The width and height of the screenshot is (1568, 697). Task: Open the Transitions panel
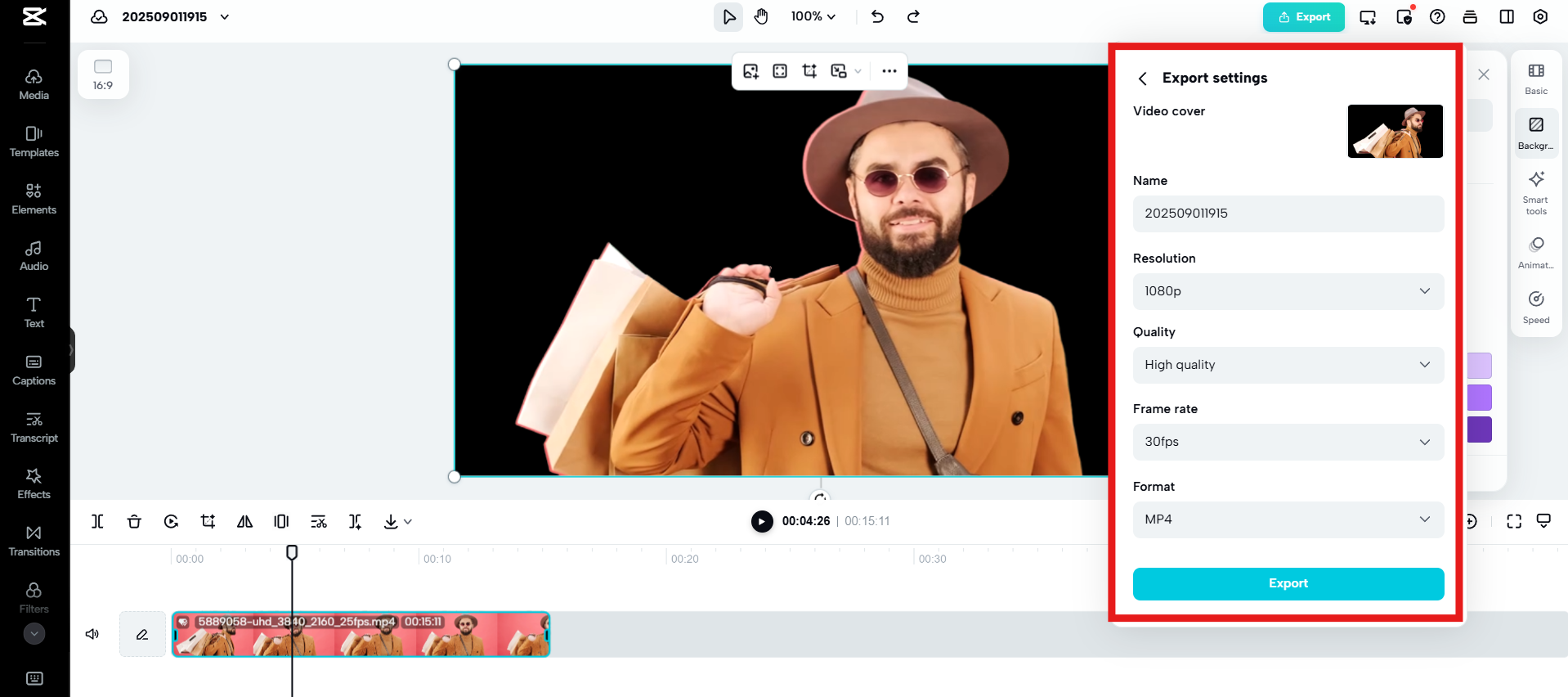coord(34,541)
